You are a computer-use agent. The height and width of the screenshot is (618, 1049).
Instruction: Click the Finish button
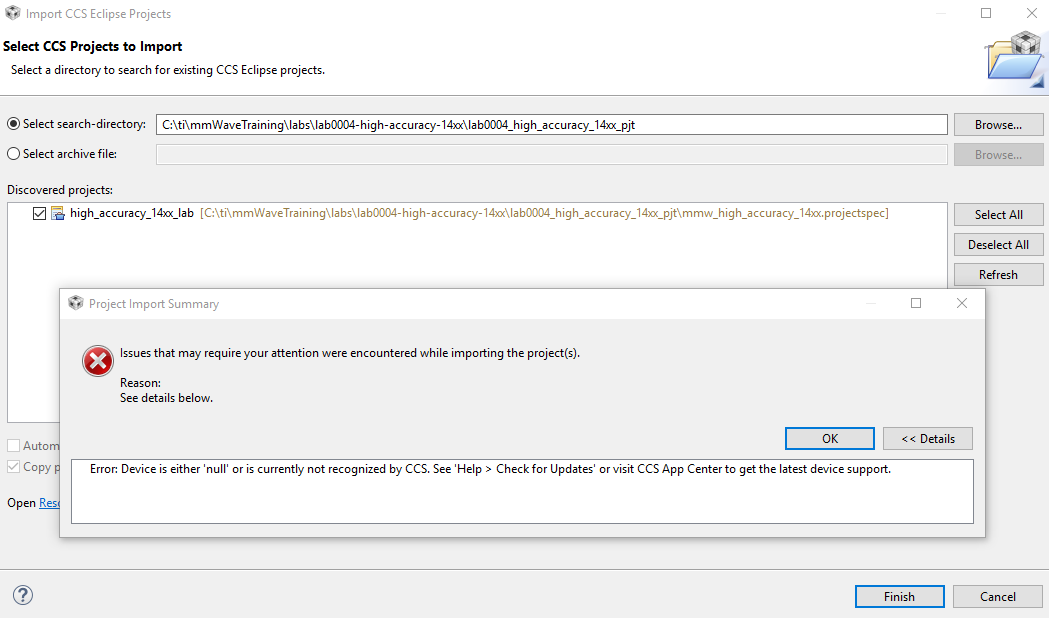pyautogui.click(x=899, y=596)
